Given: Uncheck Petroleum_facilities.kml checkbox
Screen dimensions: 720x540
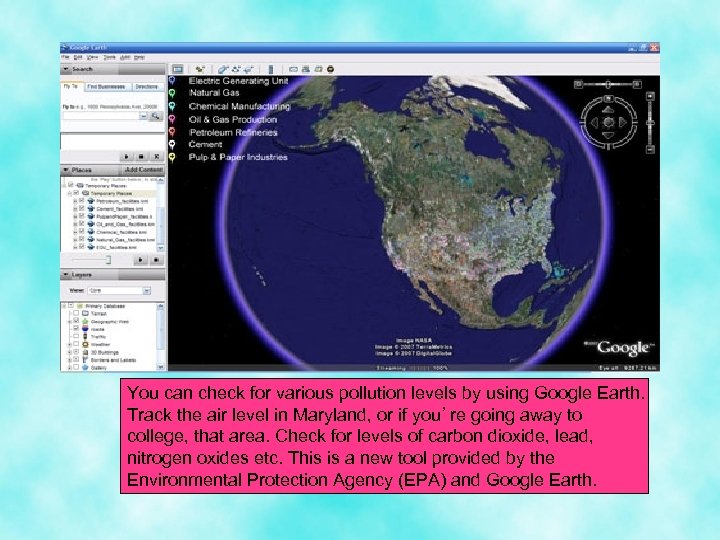Looking at the screenshot, I should click(82, 201).
